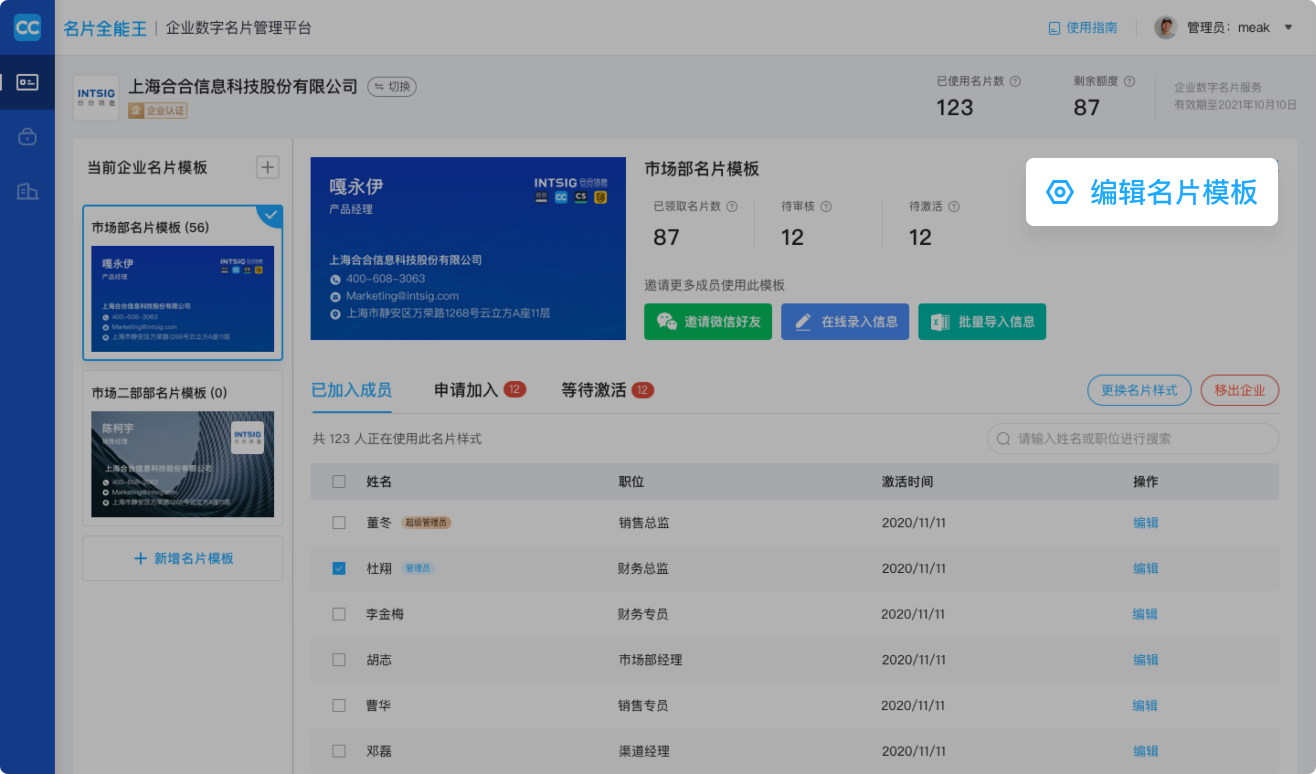
Task: Focus the 姓名或职位 search field
Action: point(1133,439)
